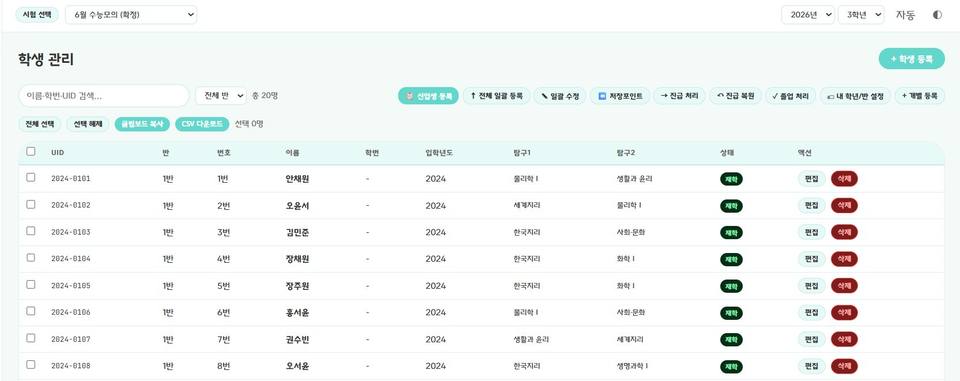Image resolution: width=960 pixels, height=381 pixels.
Task: Click the 클립보드 복사 button
Action: pos(142,124)
